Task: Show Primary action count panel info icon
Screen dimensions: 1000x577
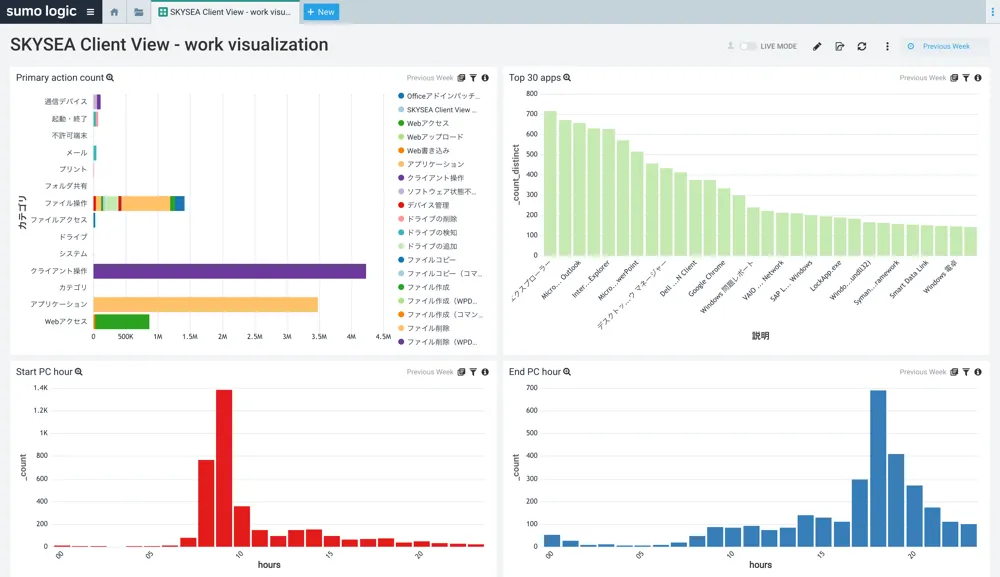Action: pyautogui.click(x=485, y=78)
